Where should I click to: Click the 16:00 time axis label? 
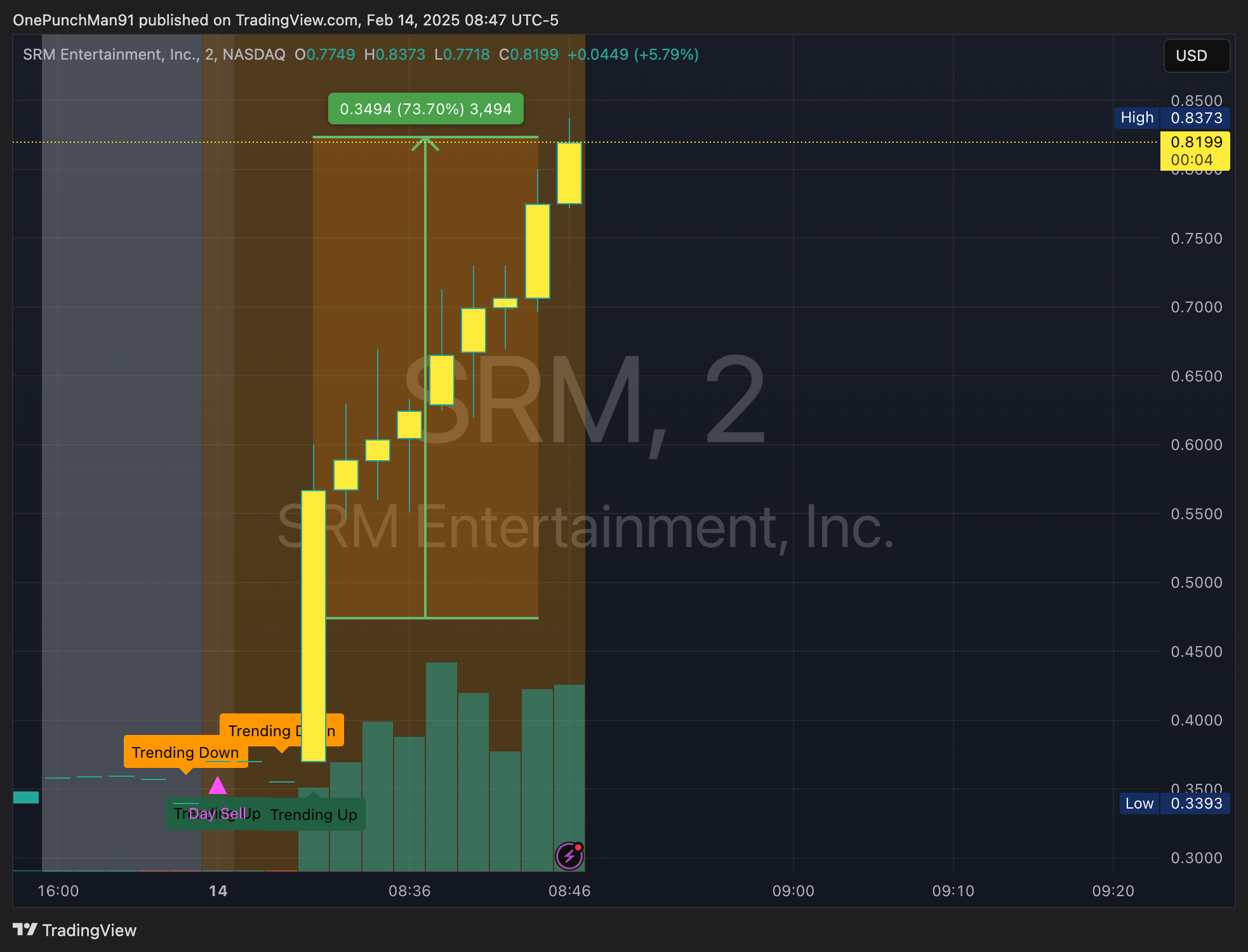(x=58, y=891)
